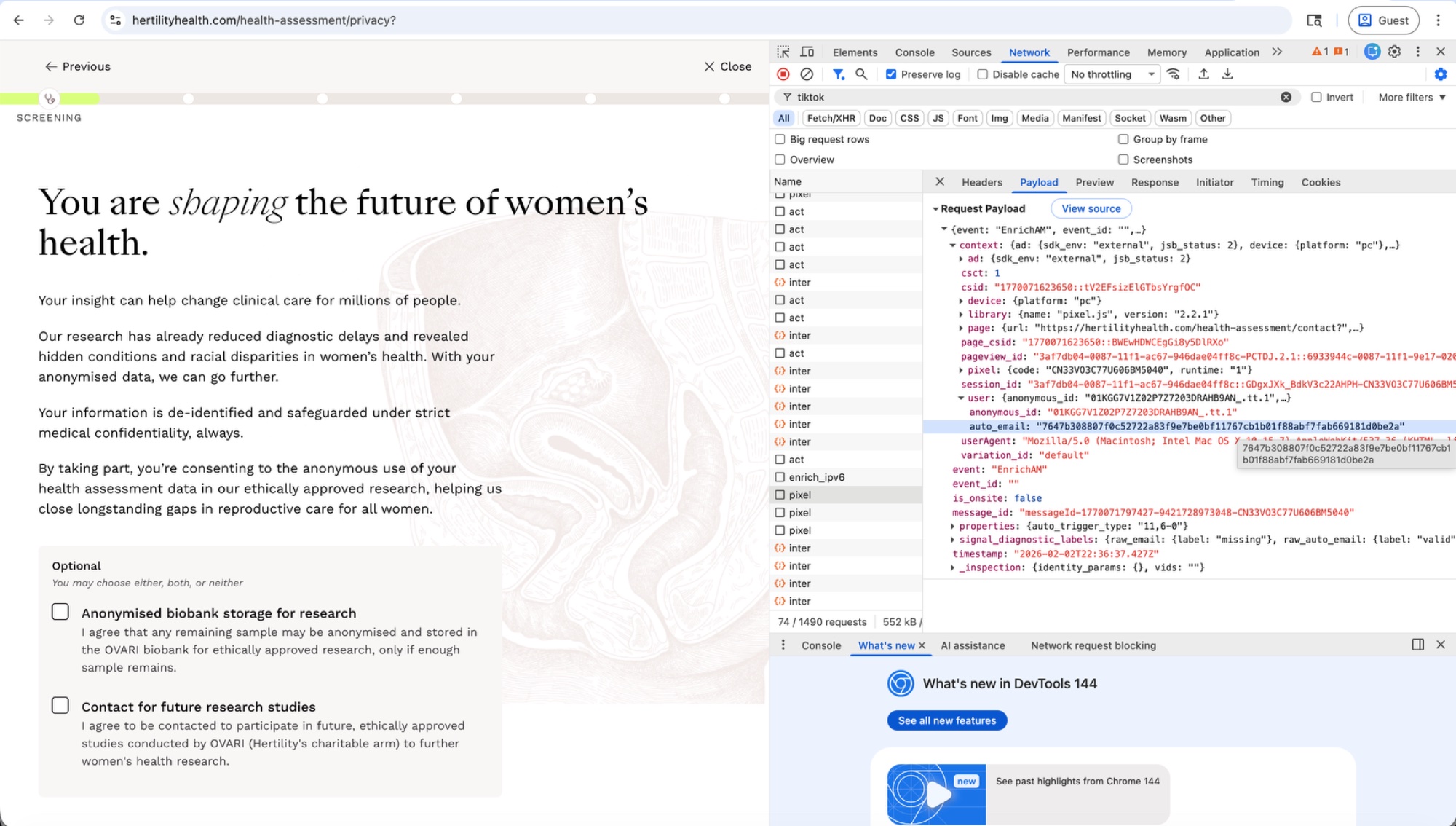The height and width of the screenshot is (826, 1456).
Task: Stop recording the network log
Action: 783,74
